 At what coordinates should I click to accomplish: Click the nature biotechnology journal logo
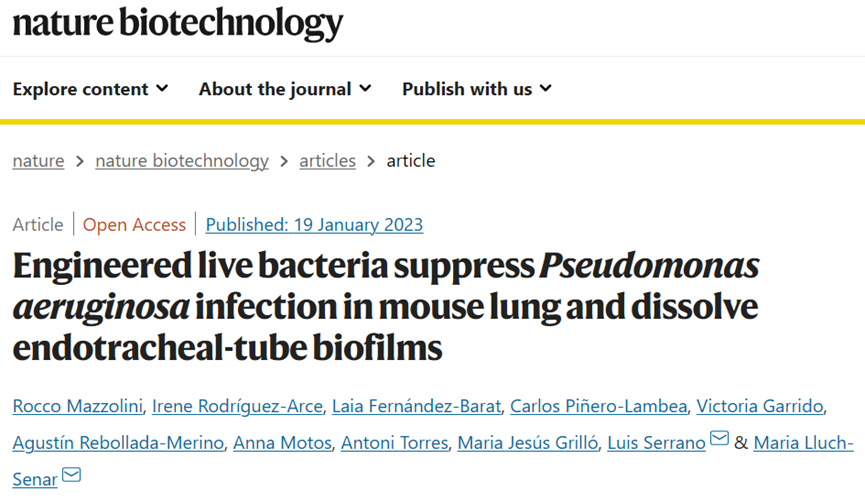[x=178, y=24]
